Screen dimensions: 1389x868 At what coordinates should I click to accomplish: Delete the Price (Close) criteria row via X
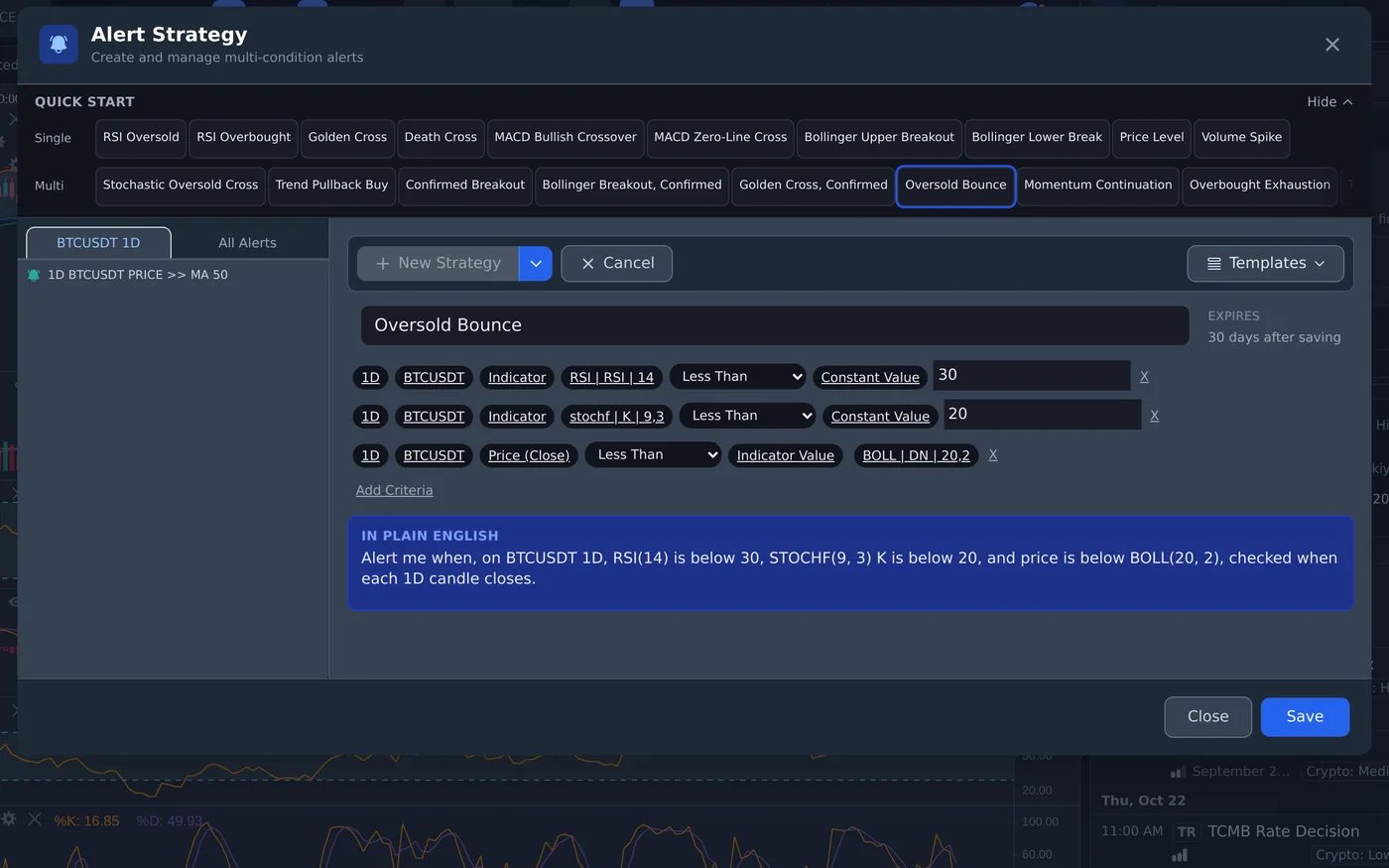(993, 455)
